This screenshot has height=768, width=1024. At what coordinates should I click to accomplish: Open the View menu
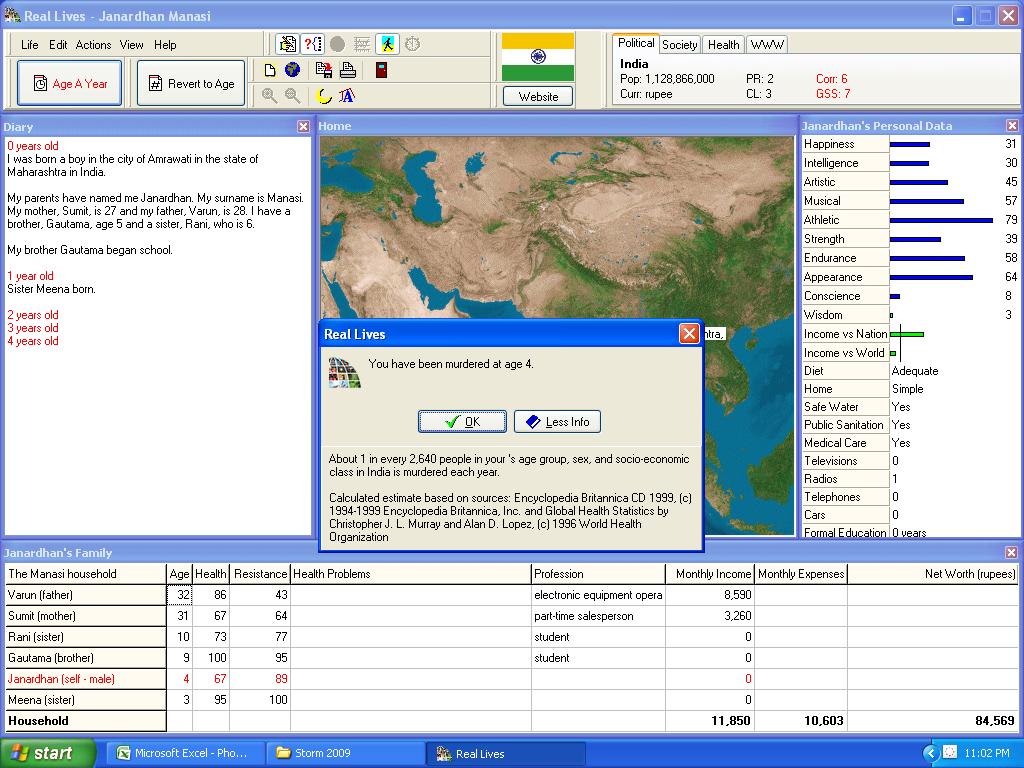pos(131,44)
